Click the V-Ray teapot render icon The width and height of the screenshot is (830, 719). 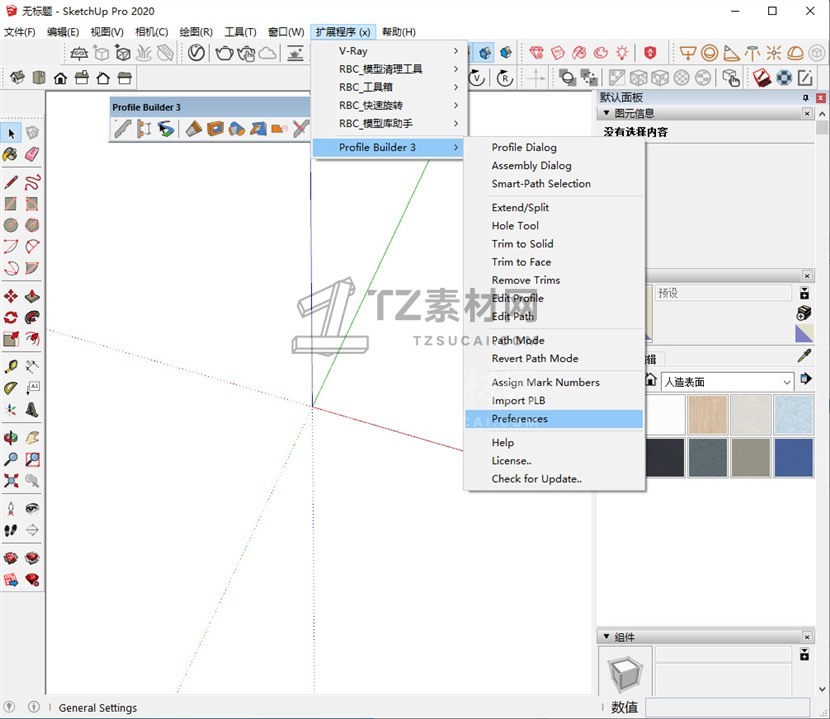click(x=224, y=53)
